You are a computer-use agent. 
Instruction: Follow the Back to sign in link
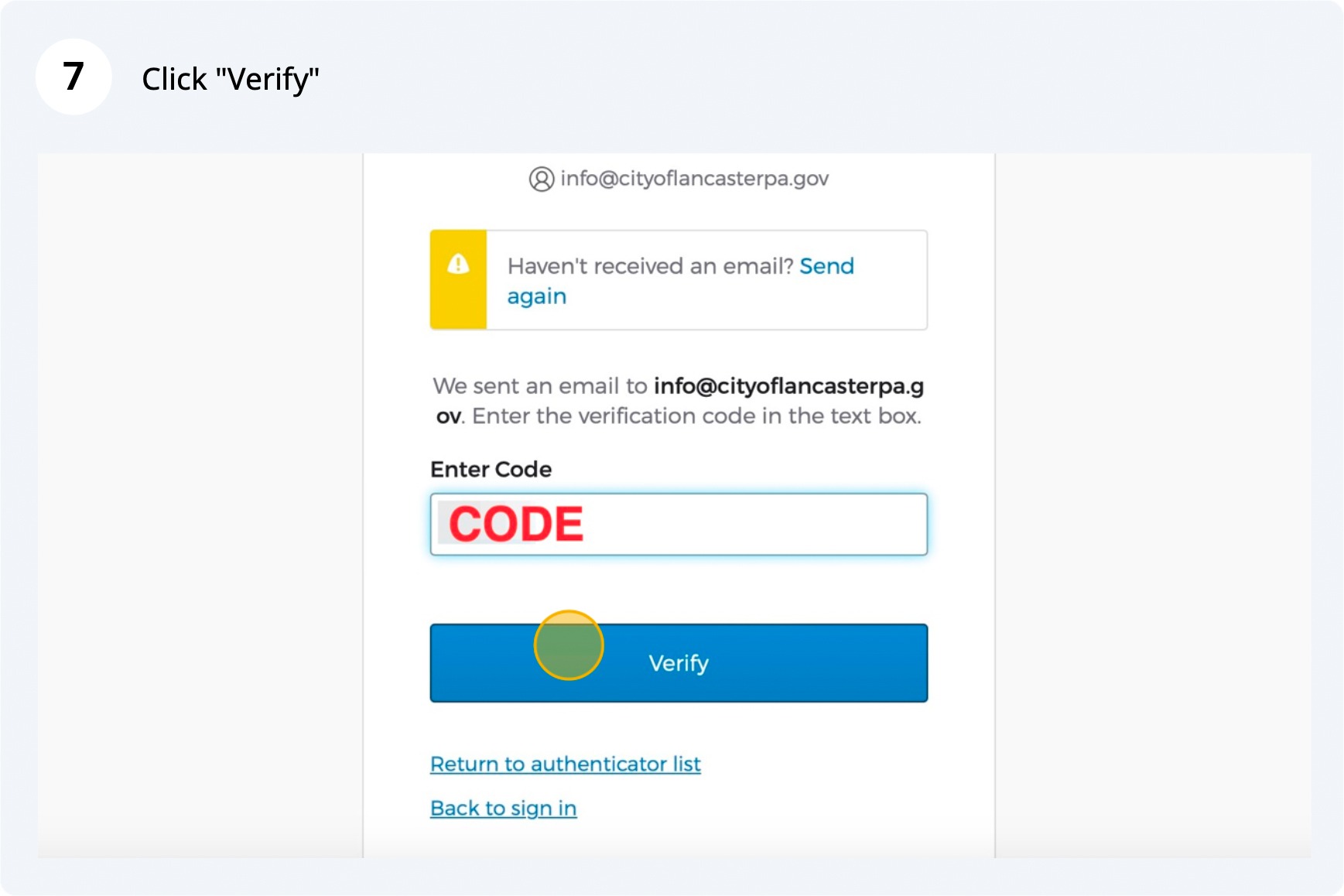click(503, 809)
